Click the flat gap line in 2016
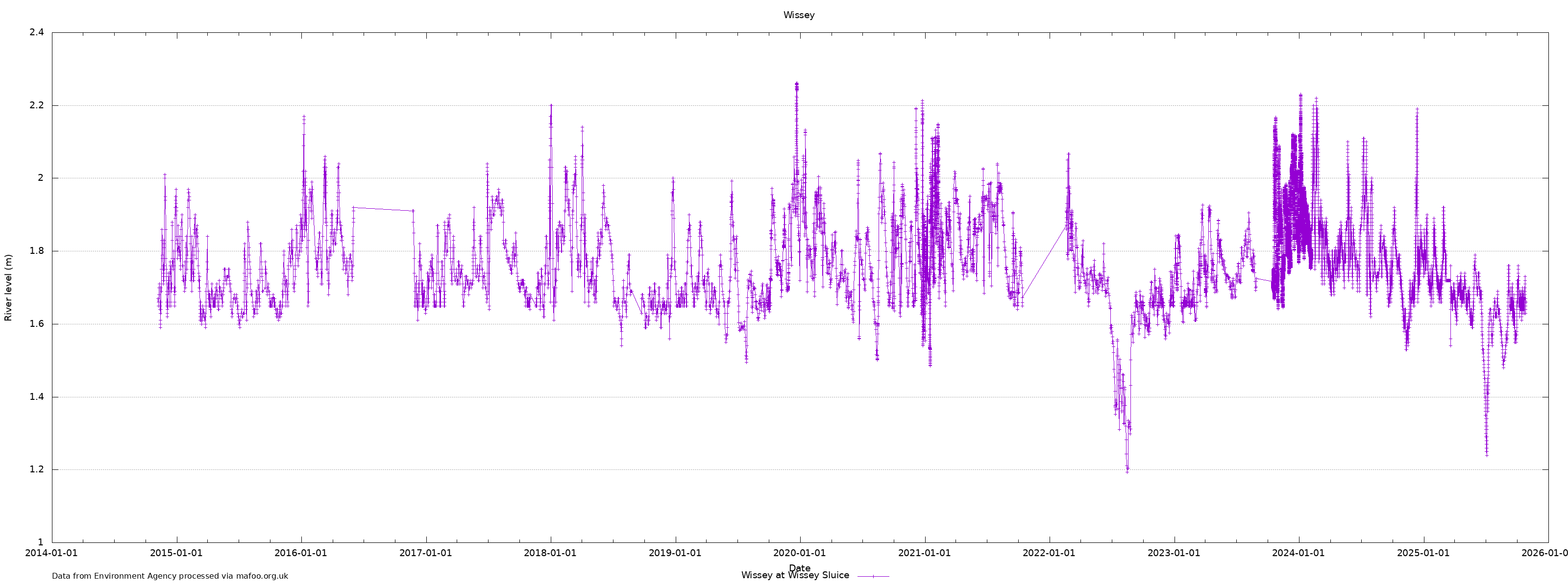This screenshot has height=588, width=1568. pyautogui.click(x=384, y=209)
